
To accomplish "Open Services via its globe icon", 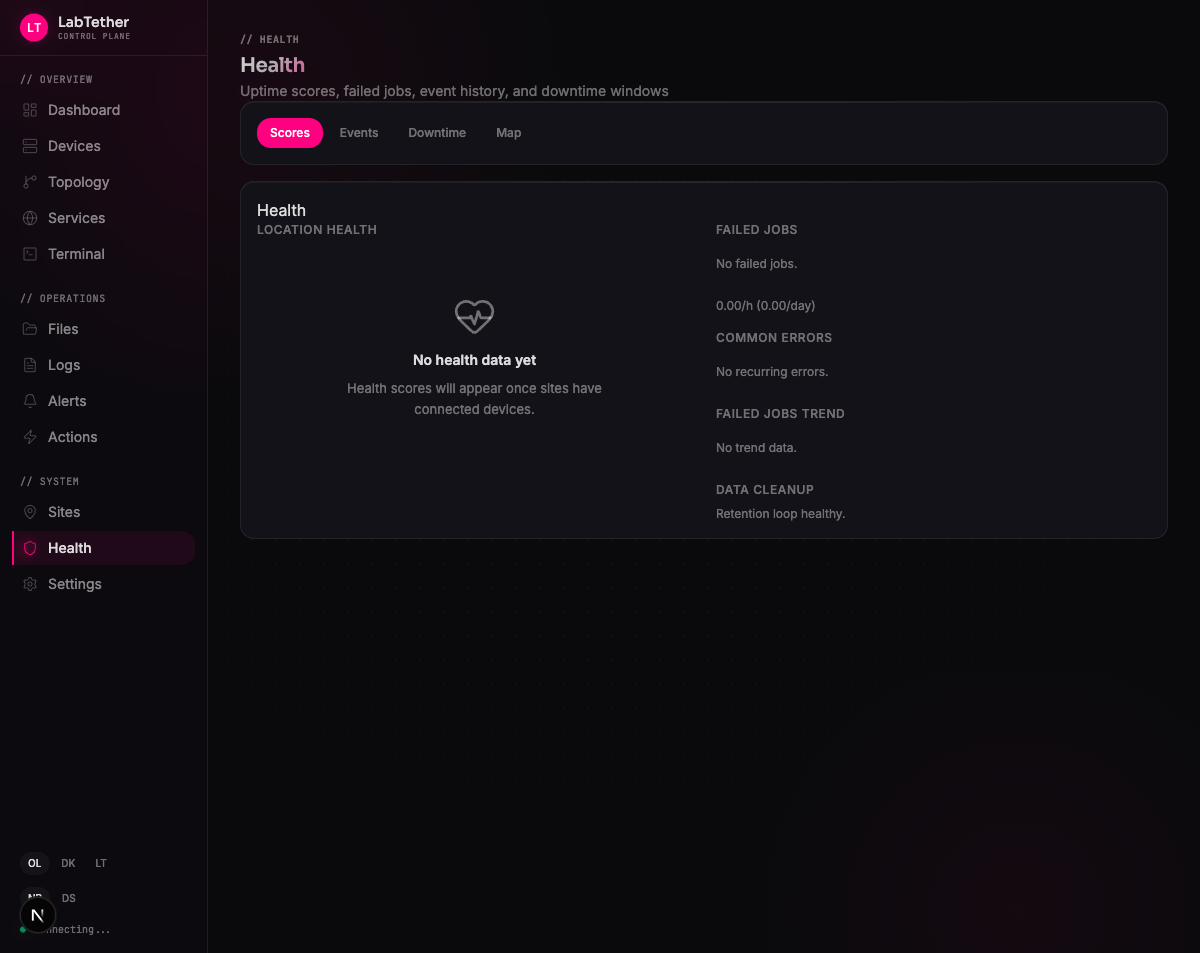I will pos(30,218).
